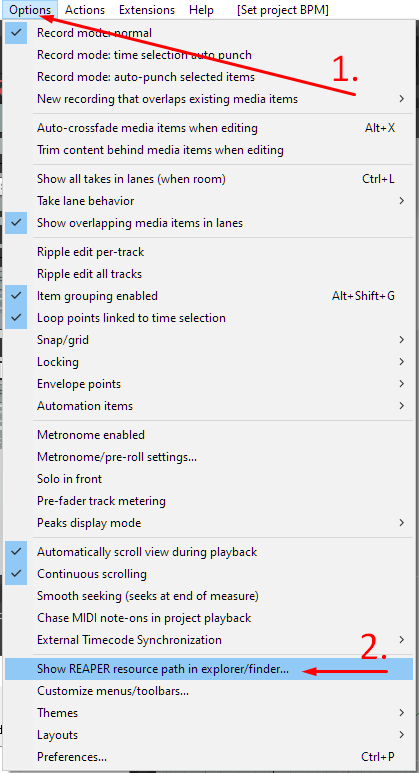Select Show REAPER resource path in explorer/finder

point(209,669)
